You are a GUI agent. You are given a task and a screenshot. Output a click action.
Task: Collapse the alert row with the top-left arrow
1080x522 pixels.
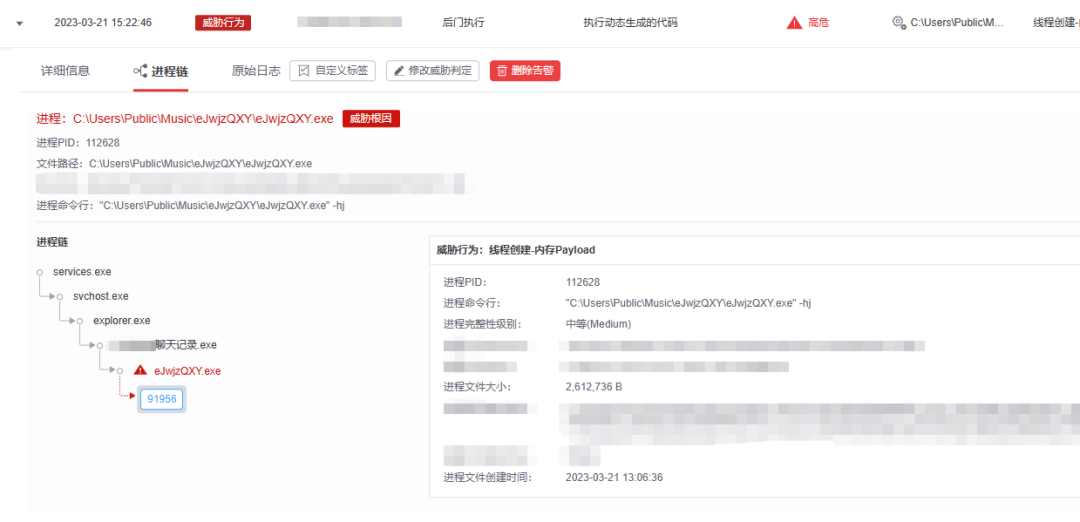pos(19,22)
